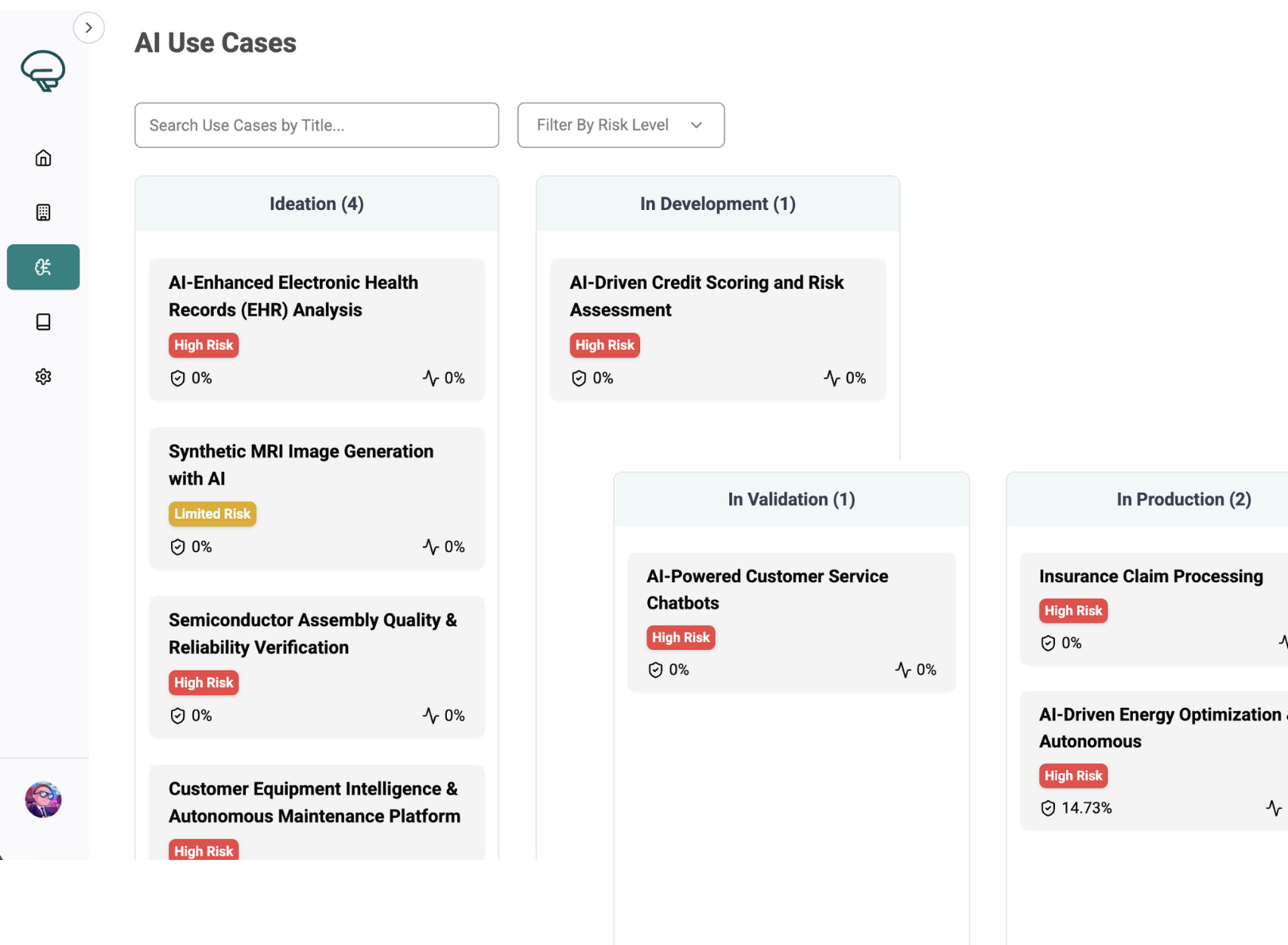Open the settings gear in sidebar
Viewport: 1288px width, 945px height.
pos(43,376)
